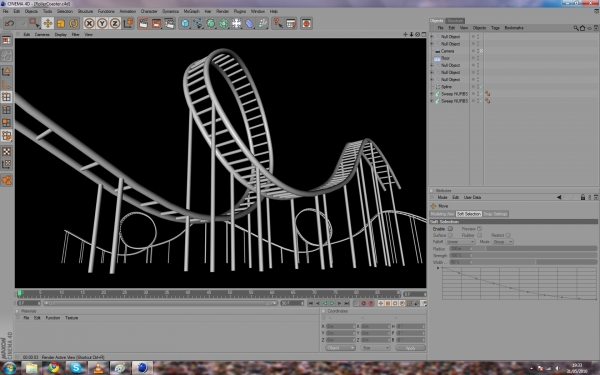The image size is (600, 375).
Task: Click the Apply button in Coordinates
Action: [410, 348]
